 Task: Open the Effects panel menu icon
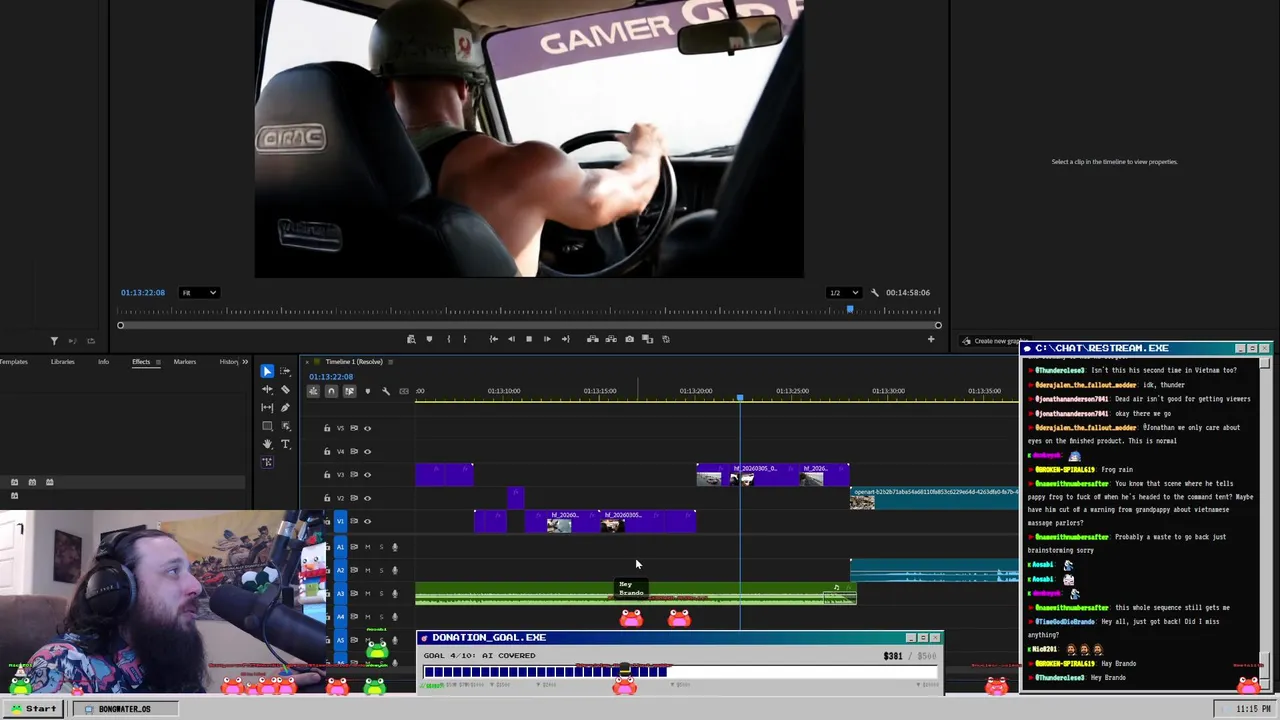coord(157,362)
